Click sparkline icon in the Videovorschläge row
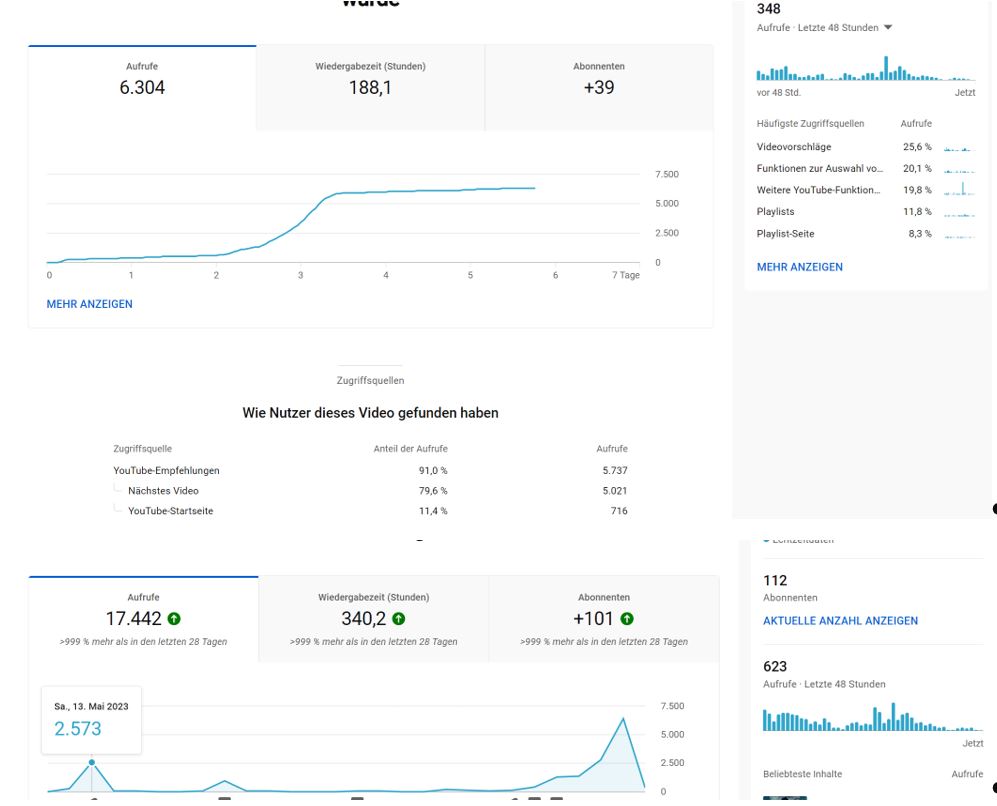The image size is (997, 806). (958, 147)
